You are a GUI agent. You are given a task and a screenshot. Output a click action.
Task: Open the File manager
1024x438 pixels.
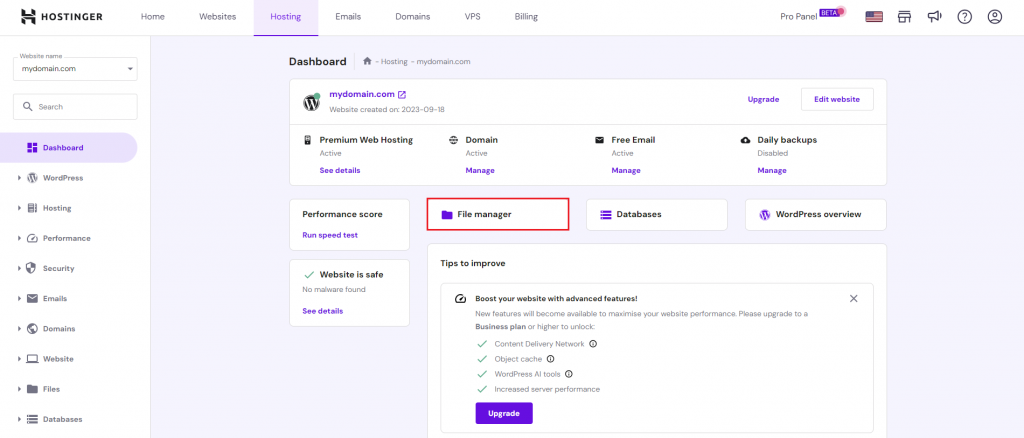[x=497, y=214]
